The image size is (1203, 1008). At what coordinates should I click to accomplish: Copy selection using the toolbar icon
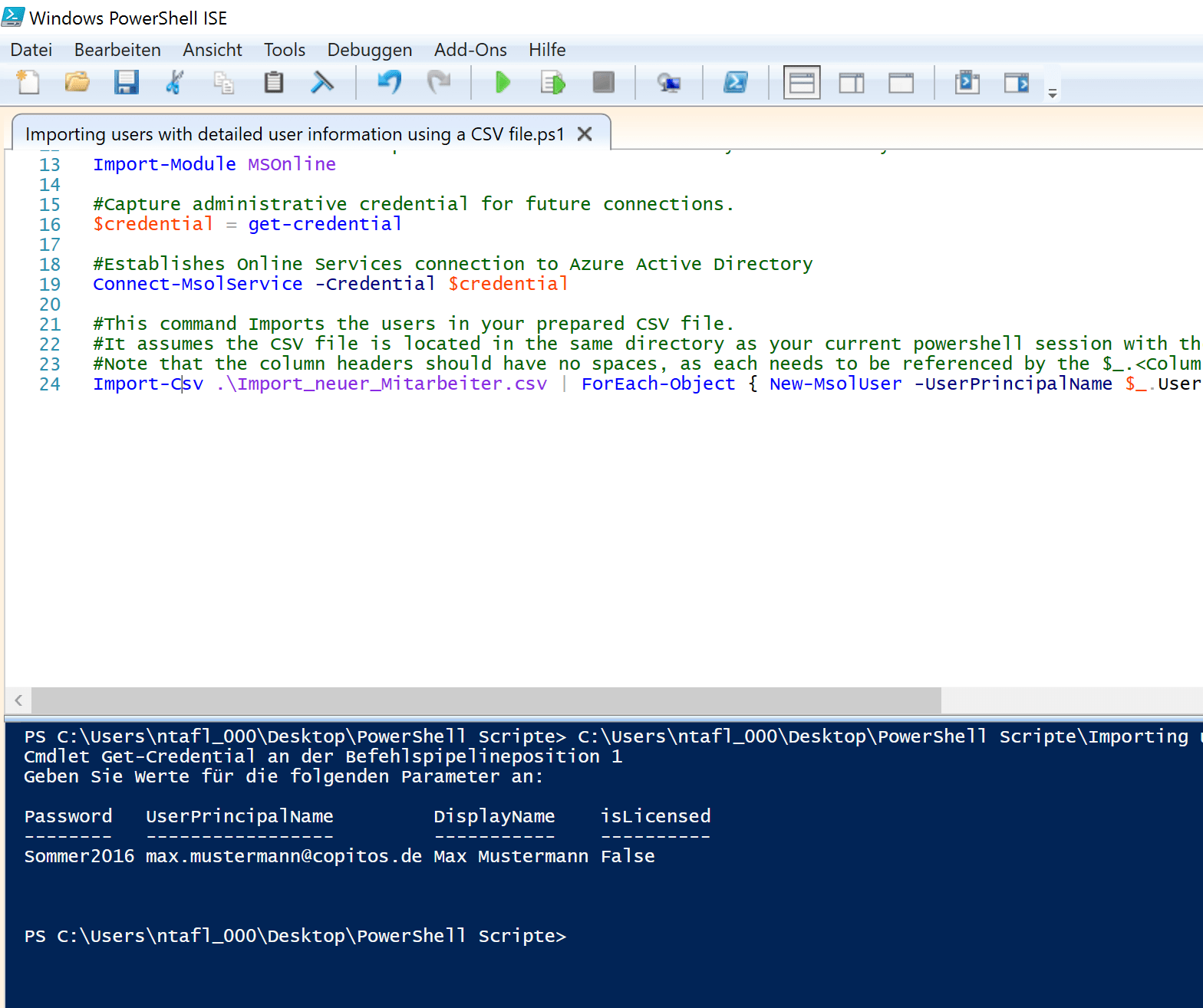coord(224,82)
